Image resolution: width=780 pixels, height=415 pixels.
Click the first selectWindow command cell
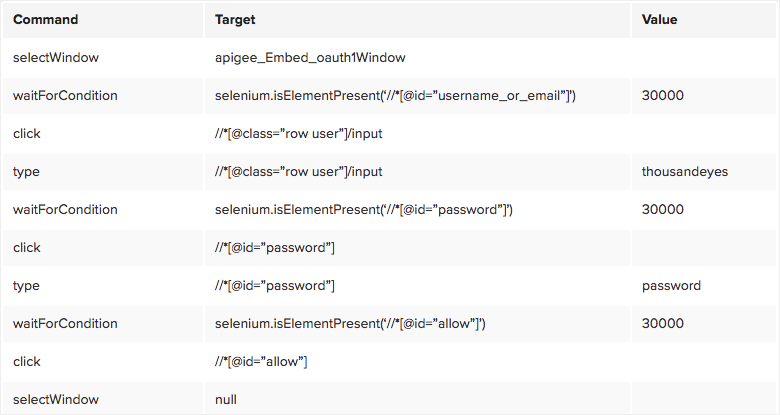56,58
